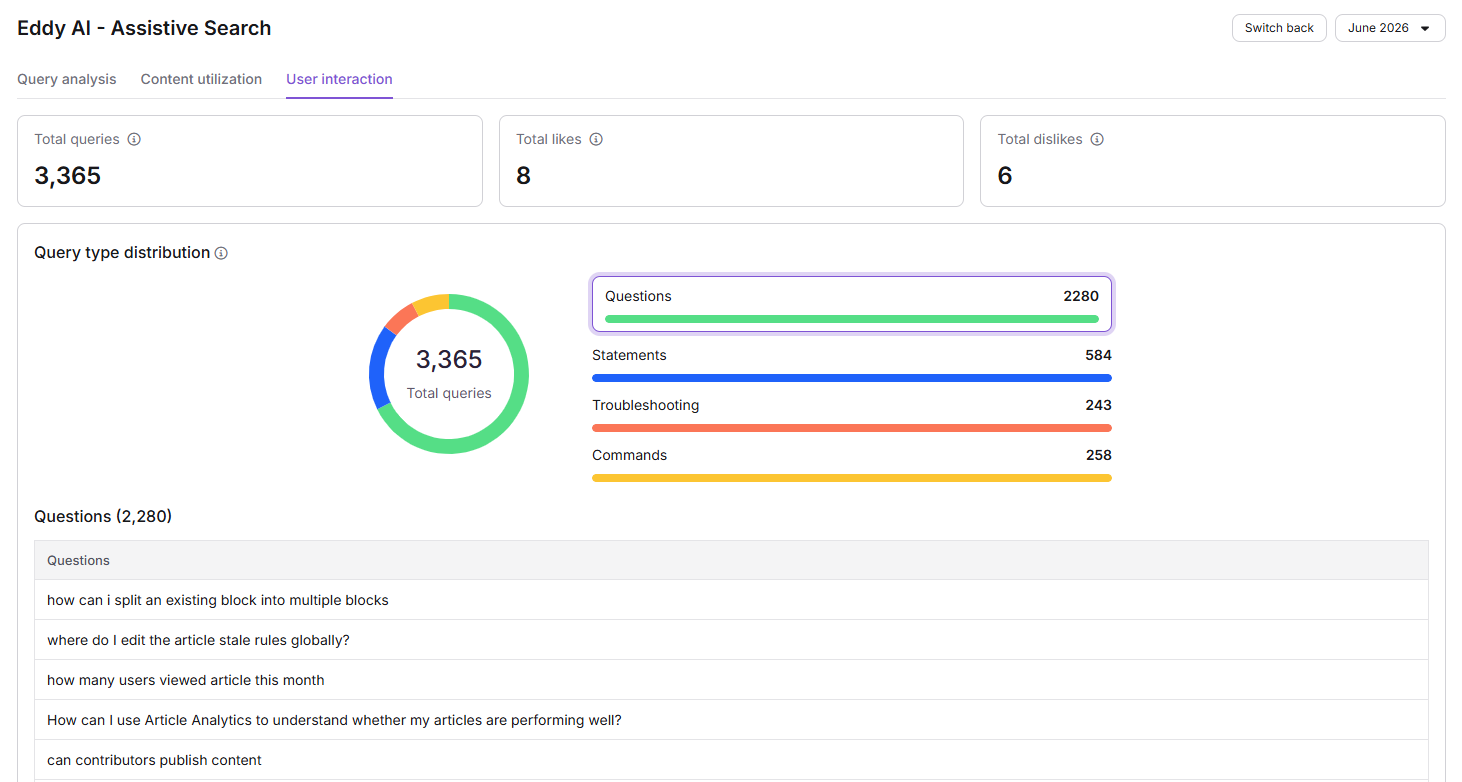Select the User interaction tab
Image resolution: width=1462 pixels, height=782 pixels.
[339, 79]
